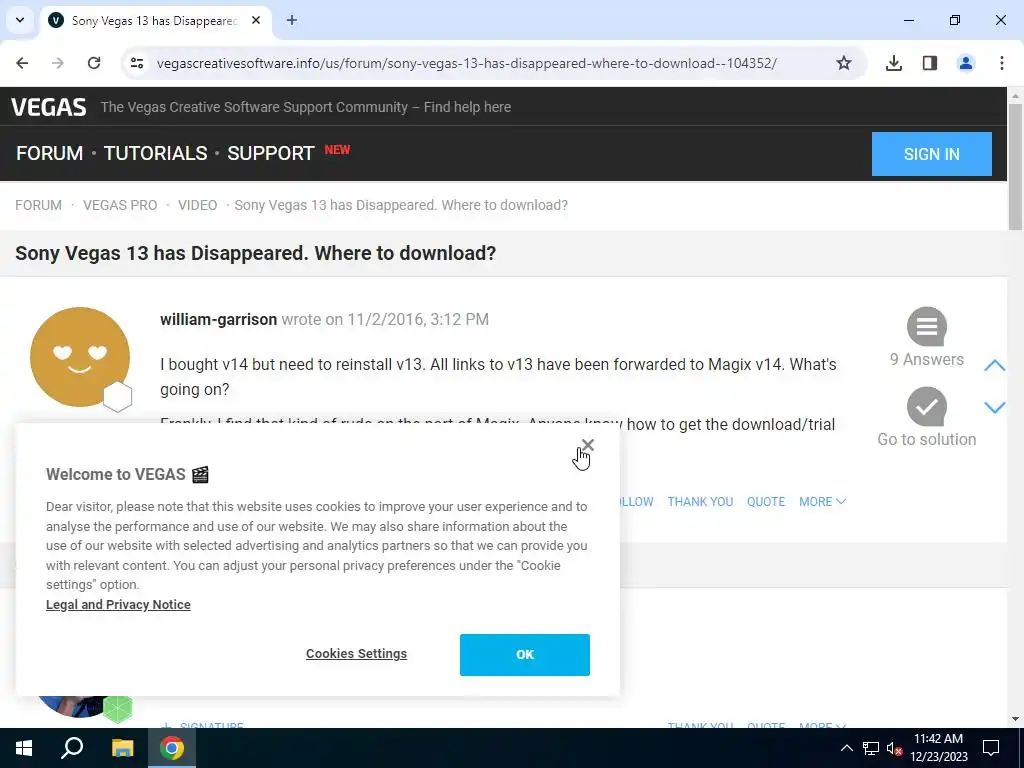
Task: Open the SUPPORT navigation item
Action: click(x=270, y=153)
